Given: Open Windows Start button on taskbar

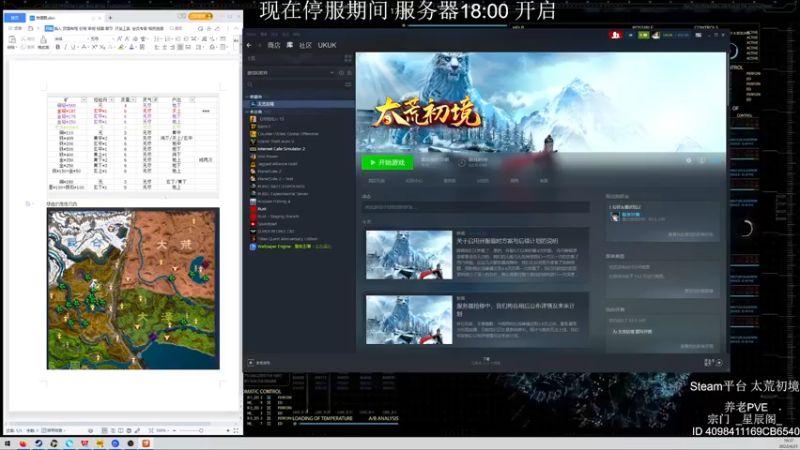Looking at the screenshot, I should point(7,443).
